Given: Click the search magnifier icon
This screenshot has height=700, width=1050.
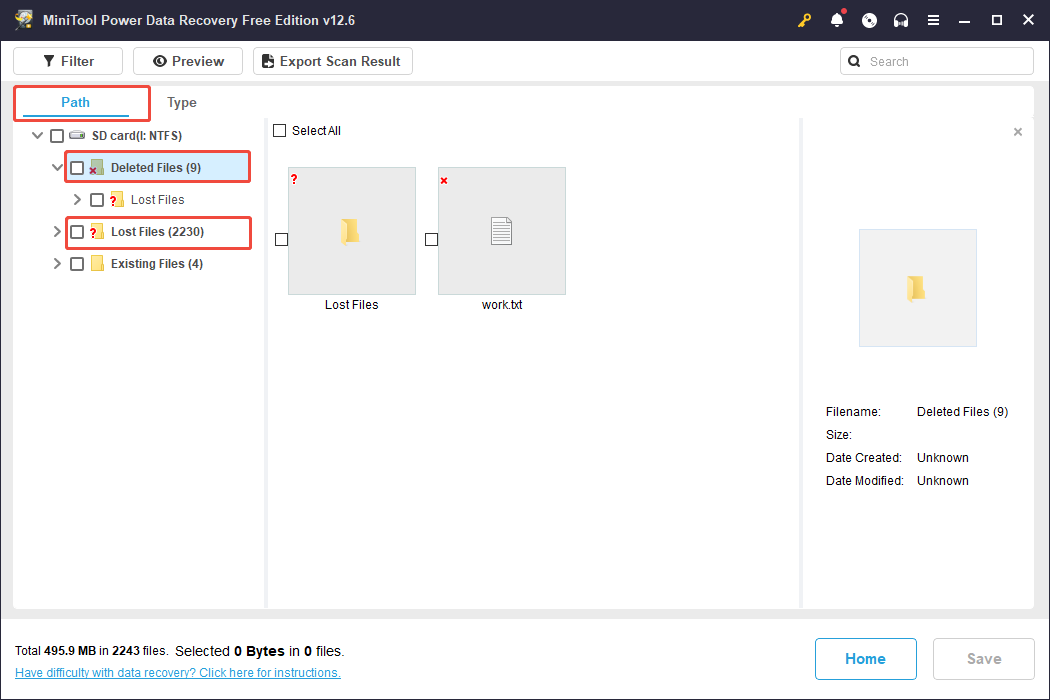Looking at the screenshot, I should pyautogui.click(x=854, y=61).
